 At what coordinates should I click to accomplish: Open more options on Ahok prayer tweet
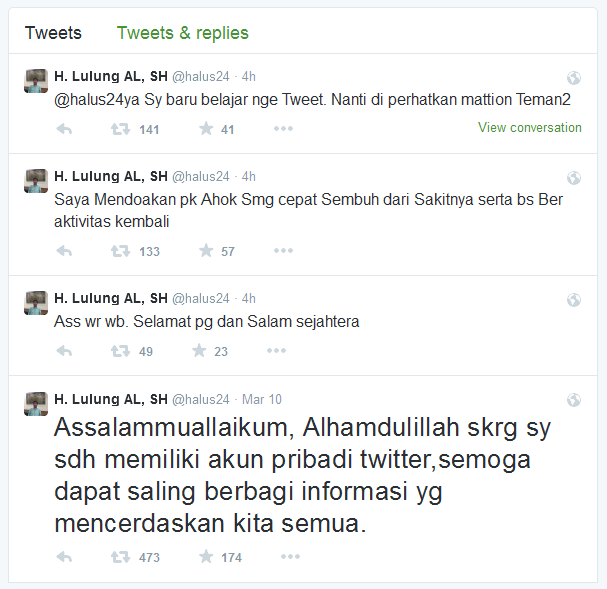(283, 251)
